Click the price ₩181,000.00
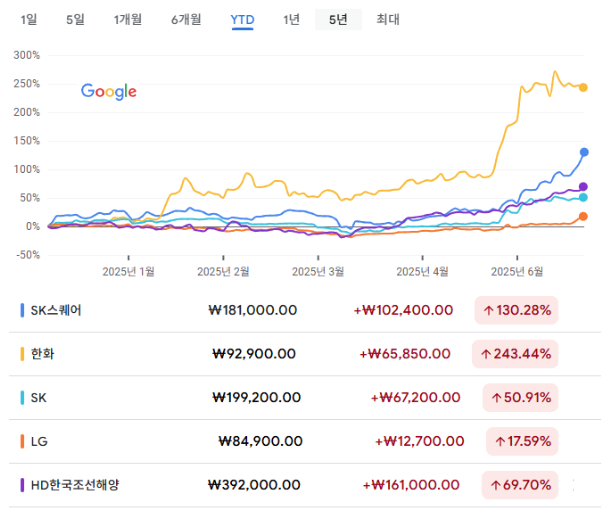The height and width of the screenshot is (514, 609). 253,310
